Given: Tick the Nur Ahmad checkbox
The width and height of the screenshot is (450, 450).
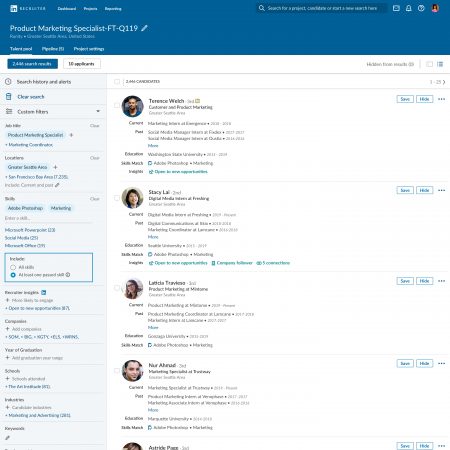Looking at the screenshot, I should coord(117,370).
